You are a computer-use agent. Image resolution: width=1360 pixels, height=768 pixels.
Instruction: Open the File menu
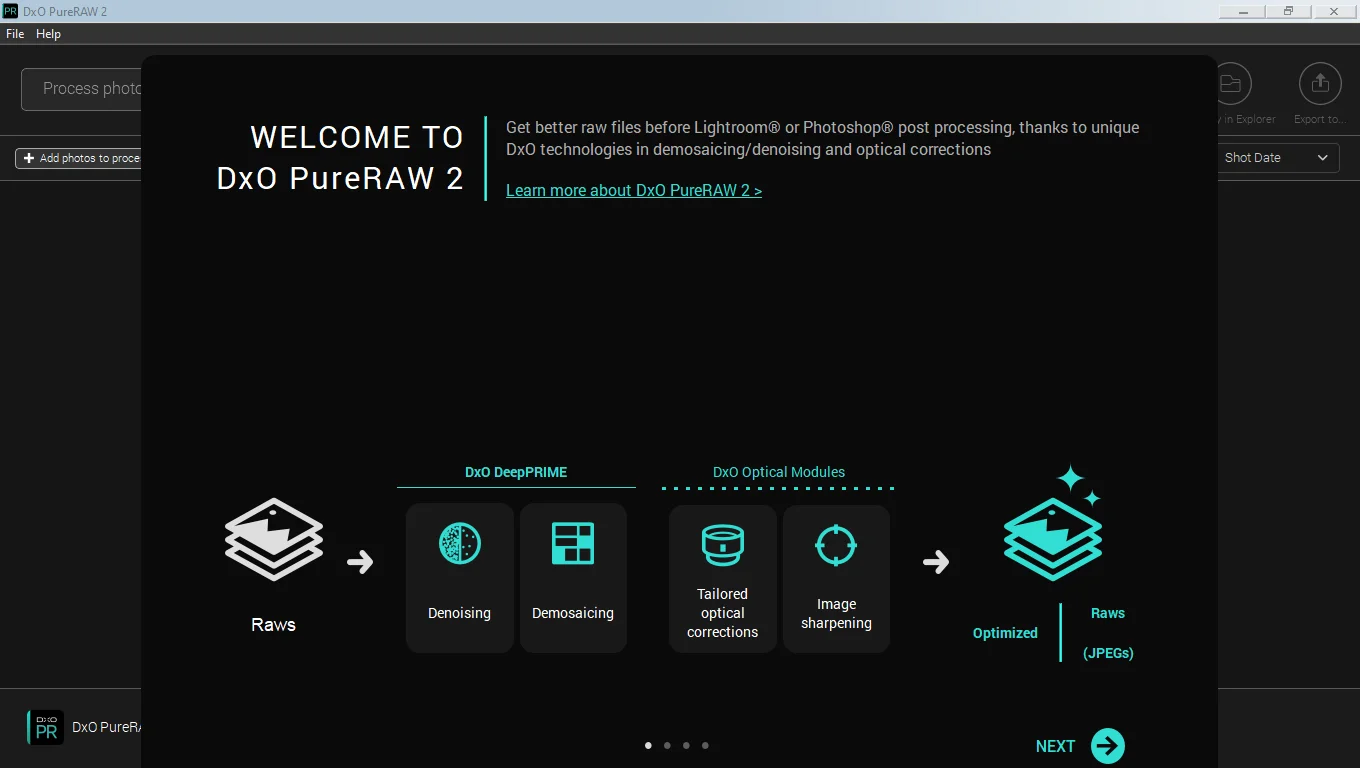tap(15, 34)
